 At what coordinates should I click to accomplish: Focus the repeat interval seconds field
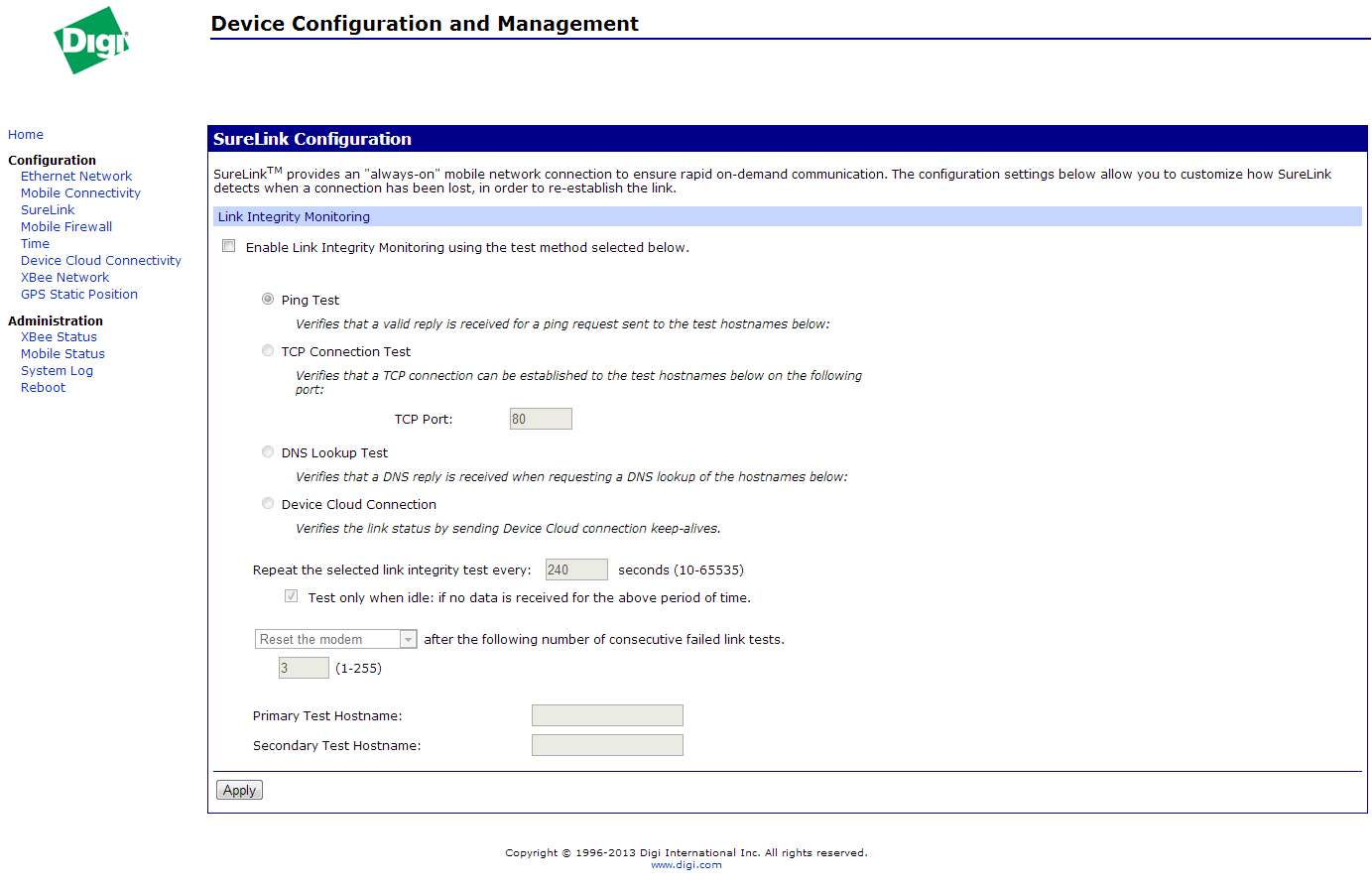(576, 570)
